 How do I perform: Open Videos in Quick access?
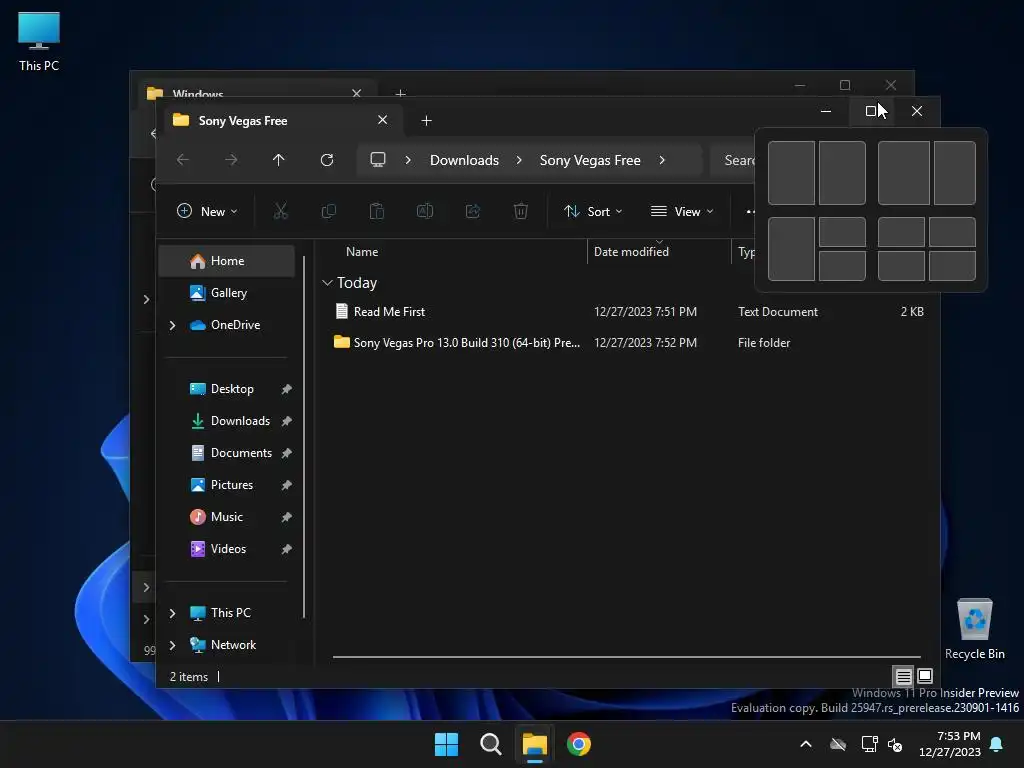229,549
